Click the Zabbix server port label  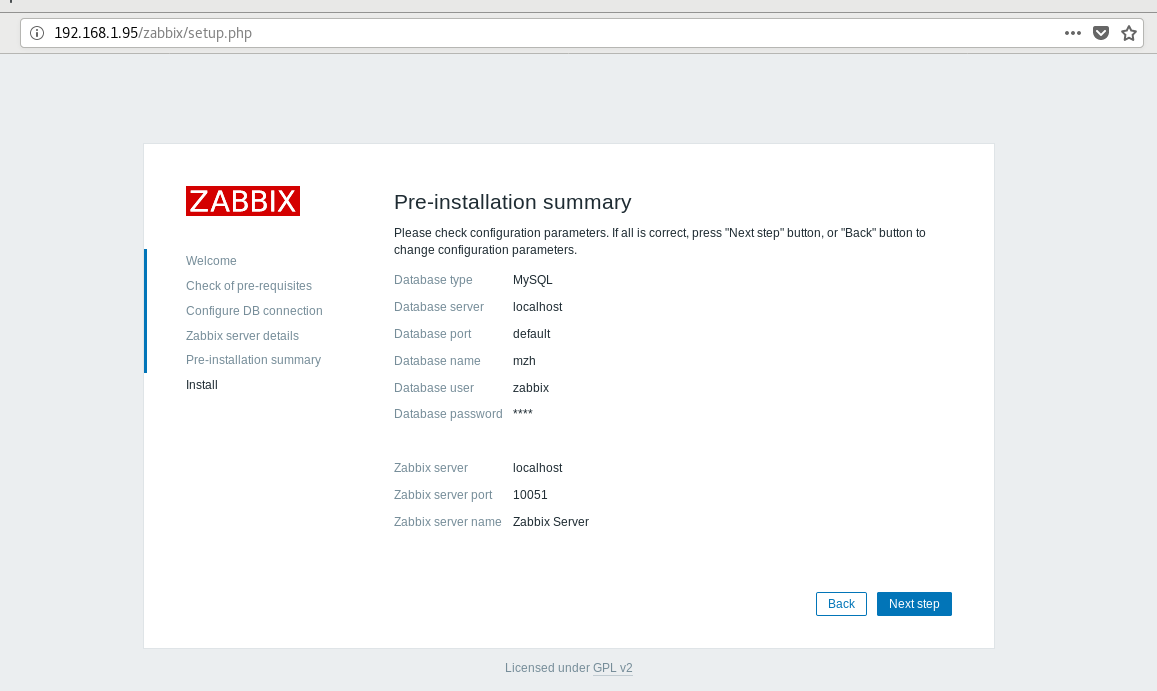[443, 495]
